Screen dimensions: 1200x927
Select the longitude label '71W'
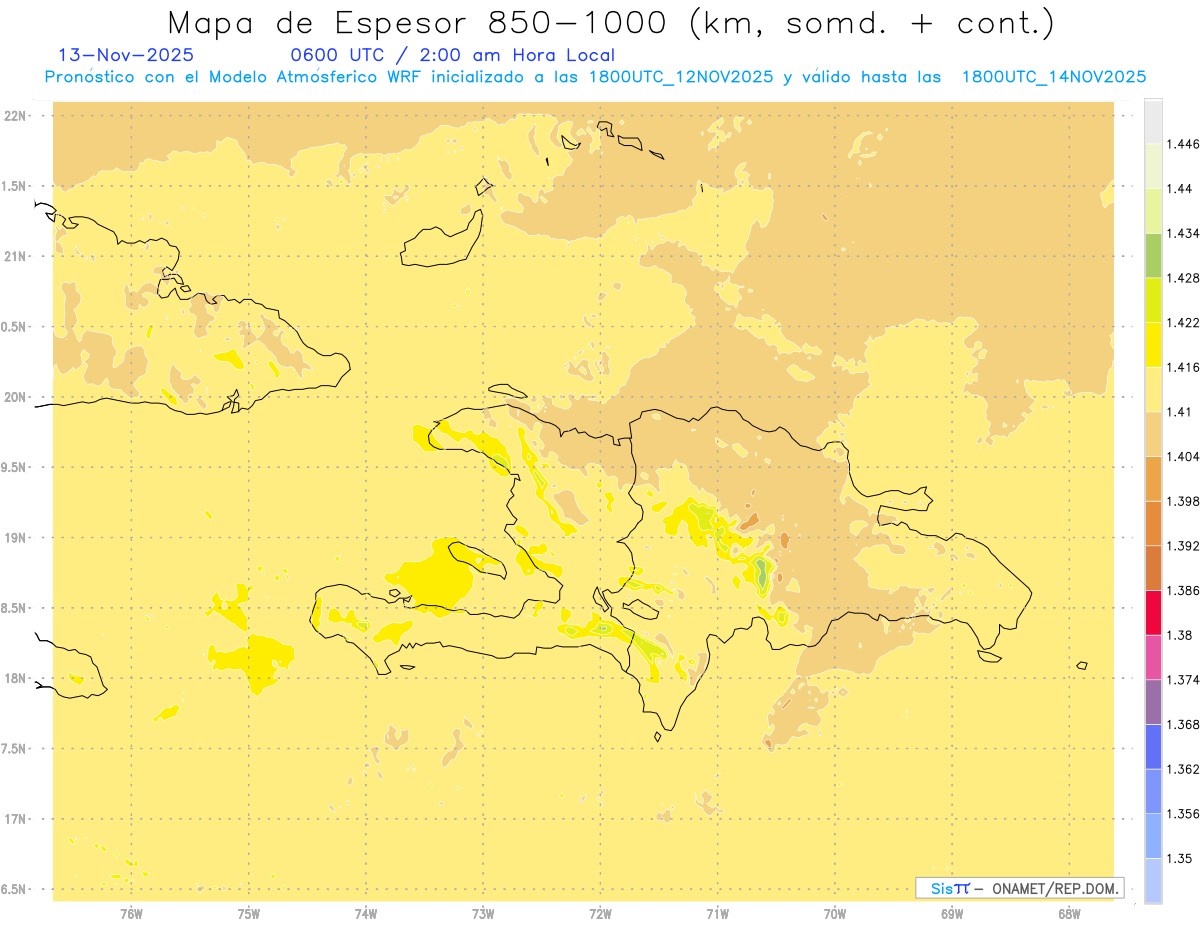[717, 913]
